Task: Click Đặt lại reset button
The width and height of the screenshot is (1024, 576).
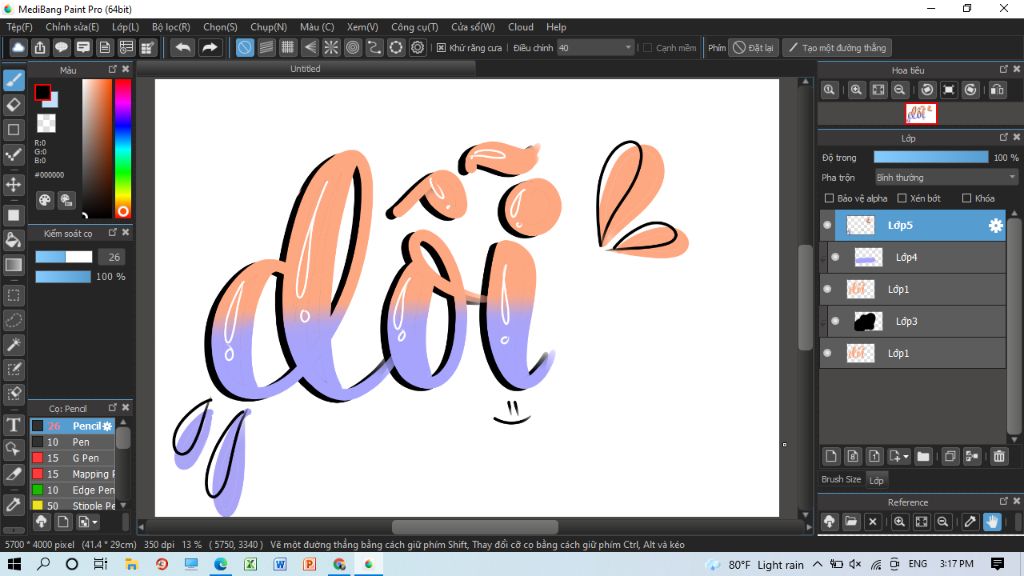Action: pyautogui.click(x=754, y=48)
